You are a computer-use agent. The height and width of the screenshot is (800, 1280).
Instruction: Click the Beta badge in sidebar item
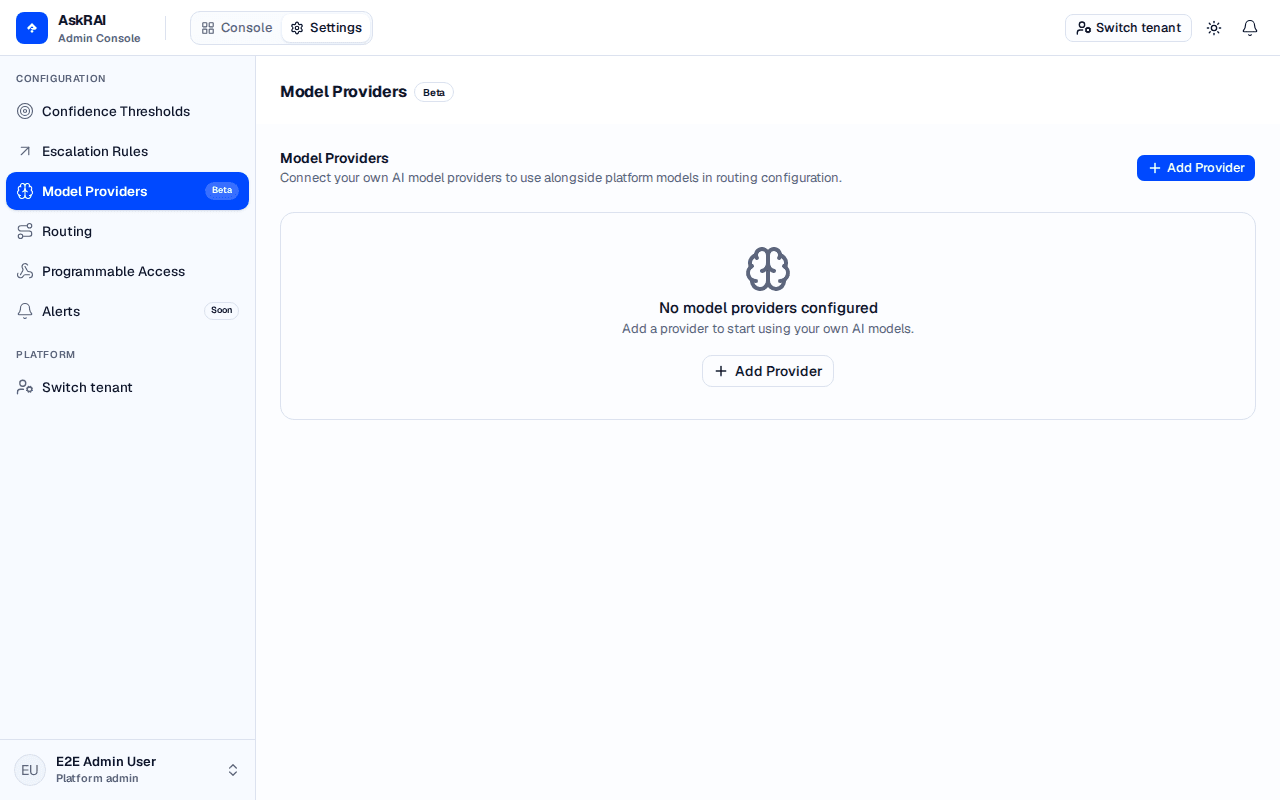[222, 191]
